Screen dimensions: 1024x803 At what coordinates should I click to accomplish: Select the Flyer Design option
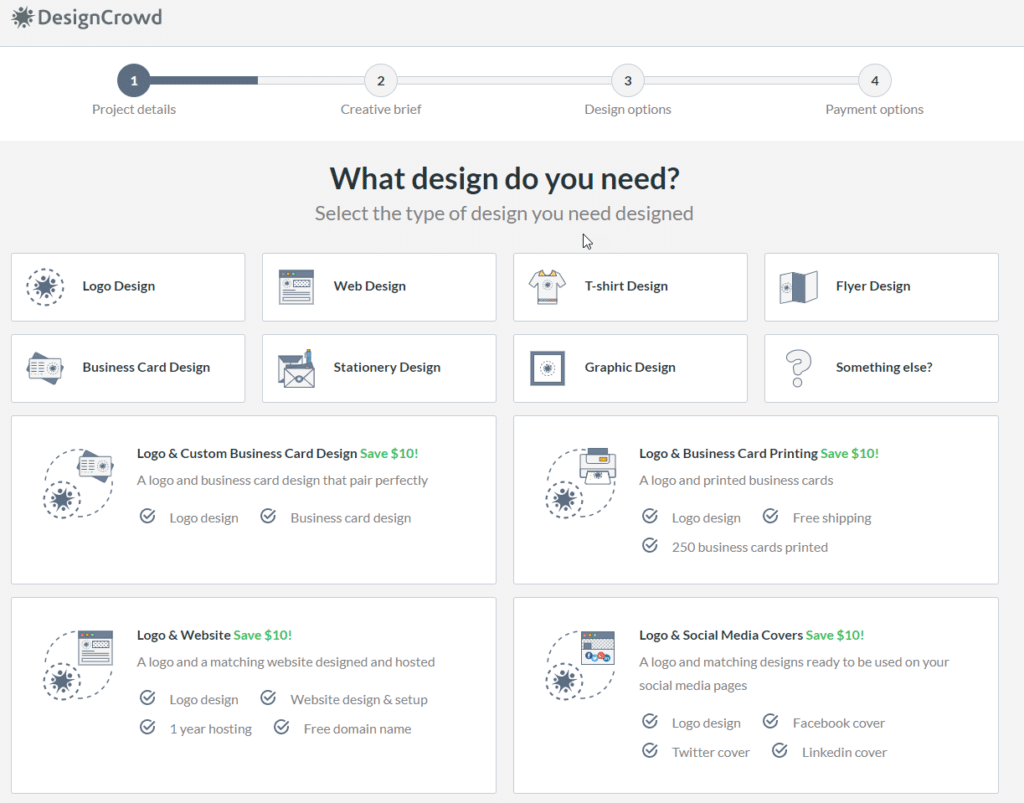882,287
